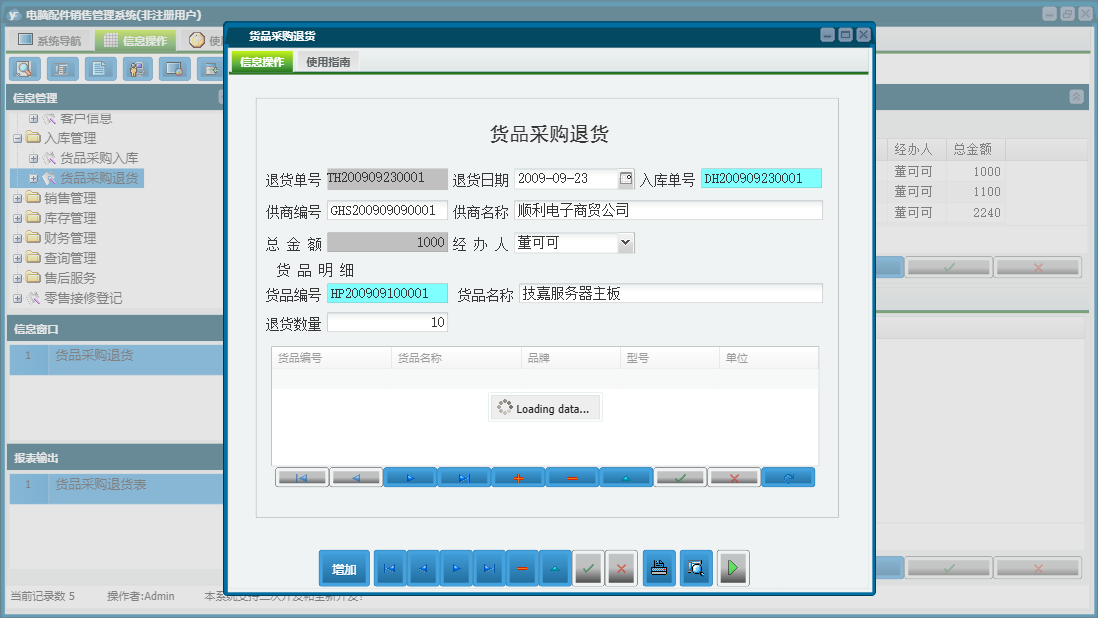Viewport: 1098px width, 618px height.
Task: Open the 退货日期 calendar picker
Action: [626, 178]
